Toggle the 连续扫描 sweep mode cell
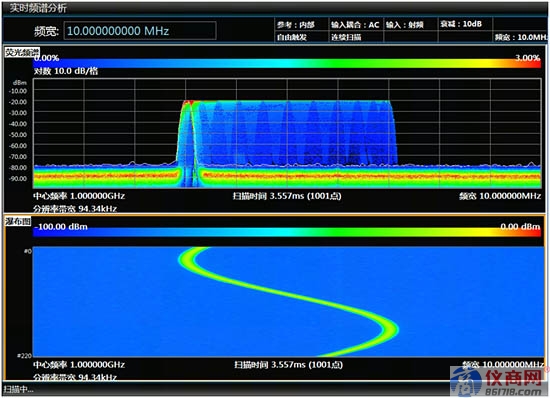The height and width of the screenshot is (398, 550). pos(356,37)
